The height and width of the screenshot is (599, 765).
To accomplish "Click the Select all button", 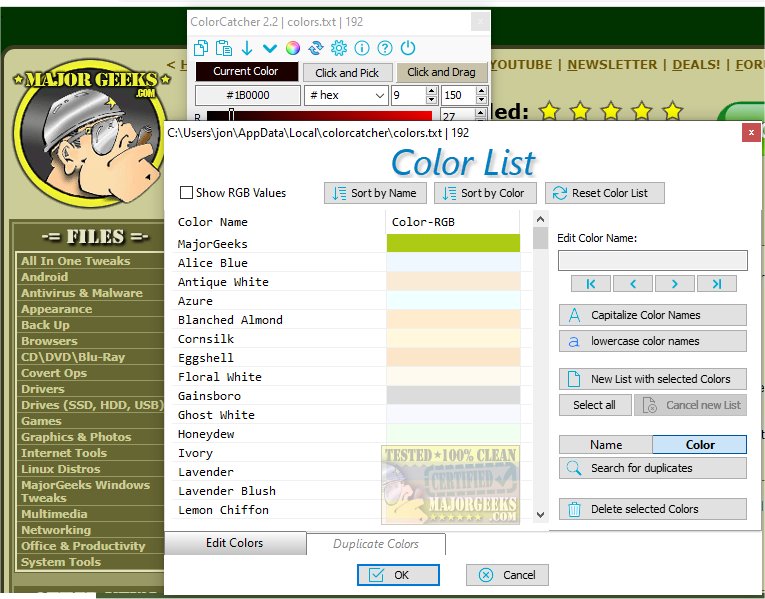I will click(595, 405).
